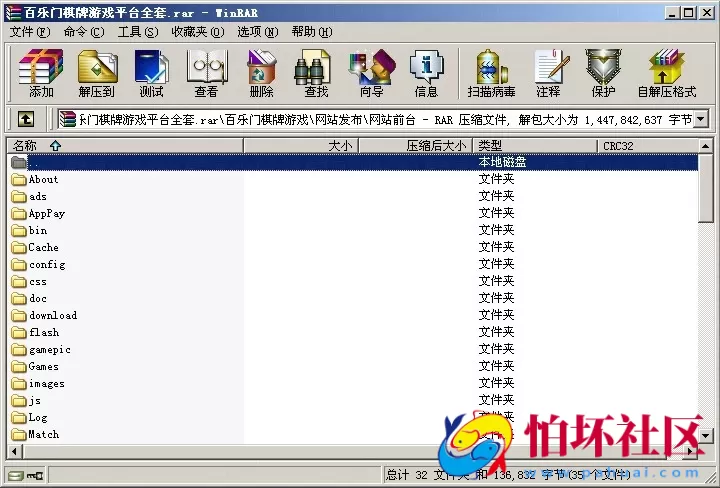Screen dimensions: 720x488
Task: Launch the Wizard (向导) tool
Action: (x=371, y=73)
